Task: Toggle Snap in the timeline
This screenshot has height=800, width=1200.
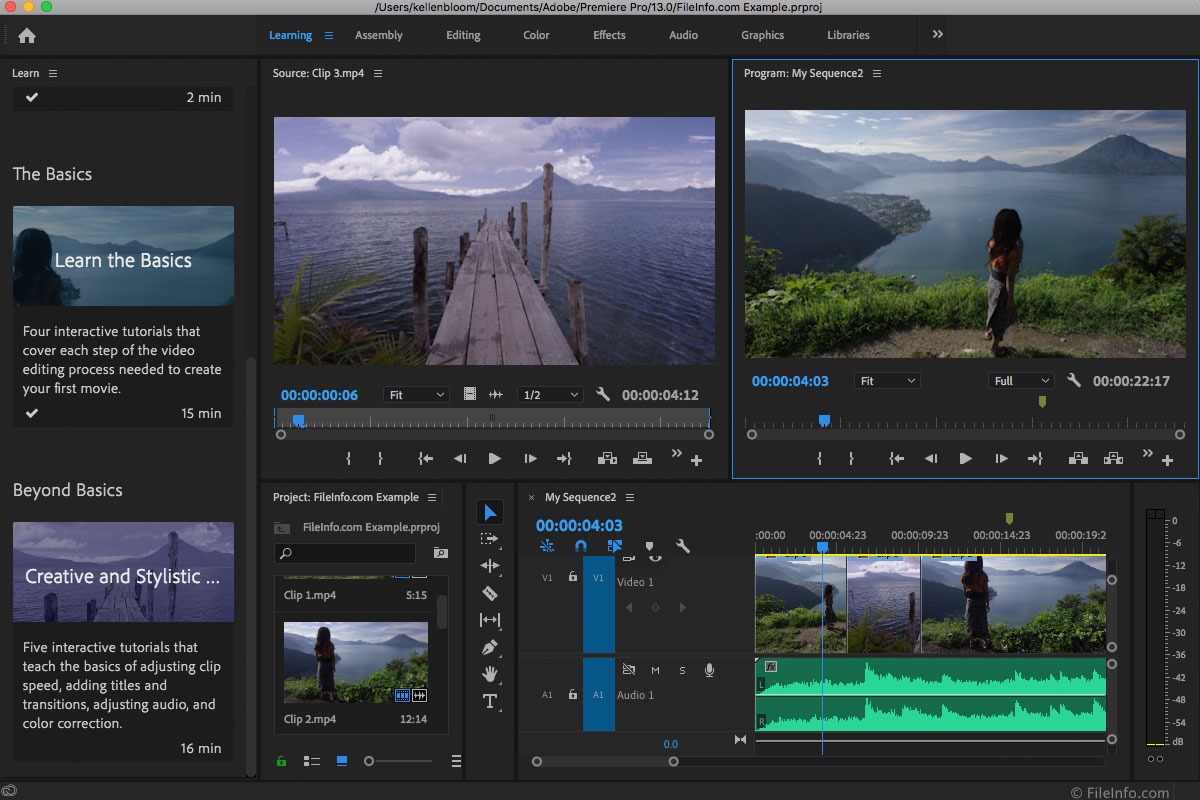Action: click(582, 546)
